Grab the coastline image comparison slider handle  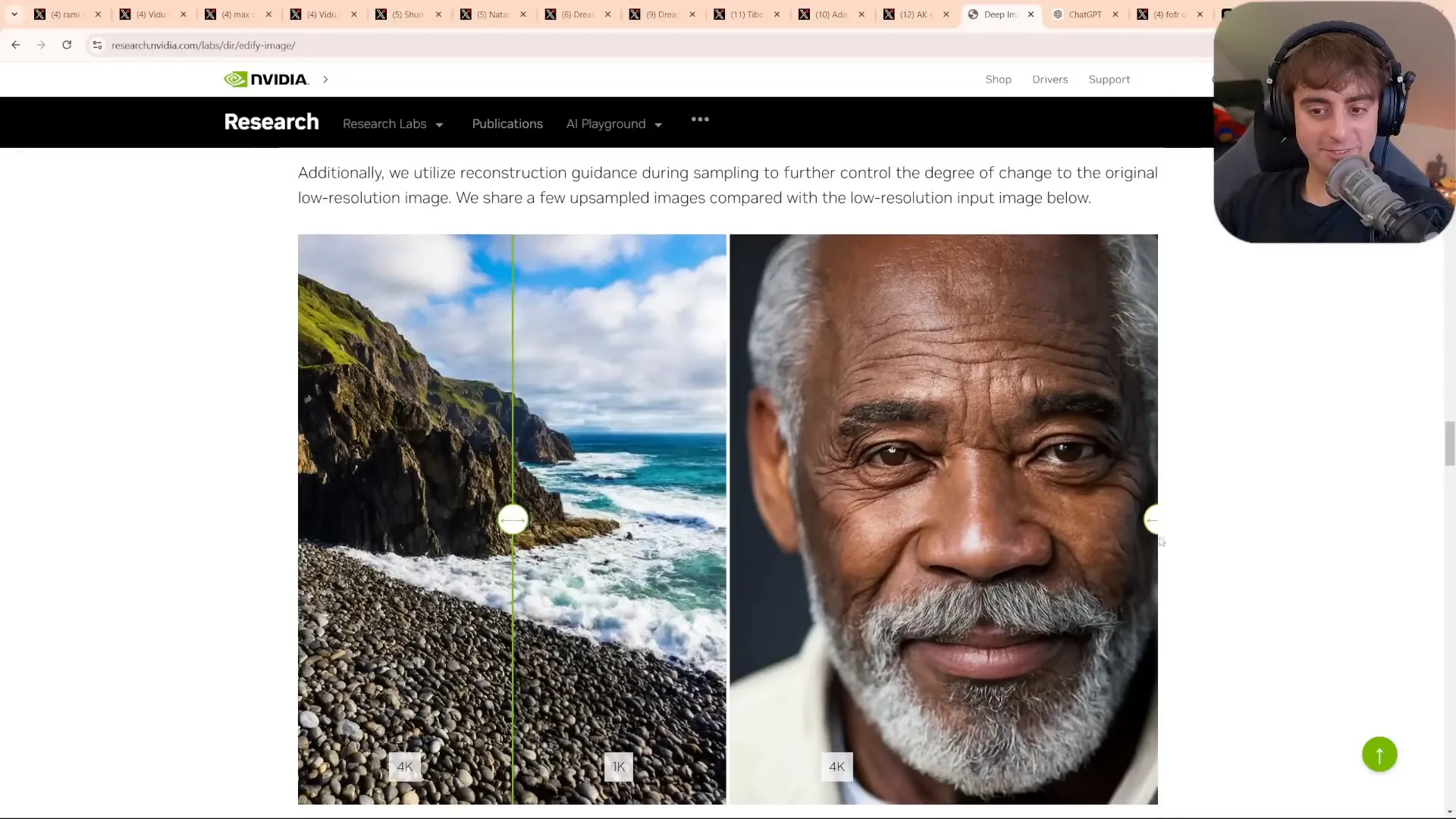pos(513,520)
